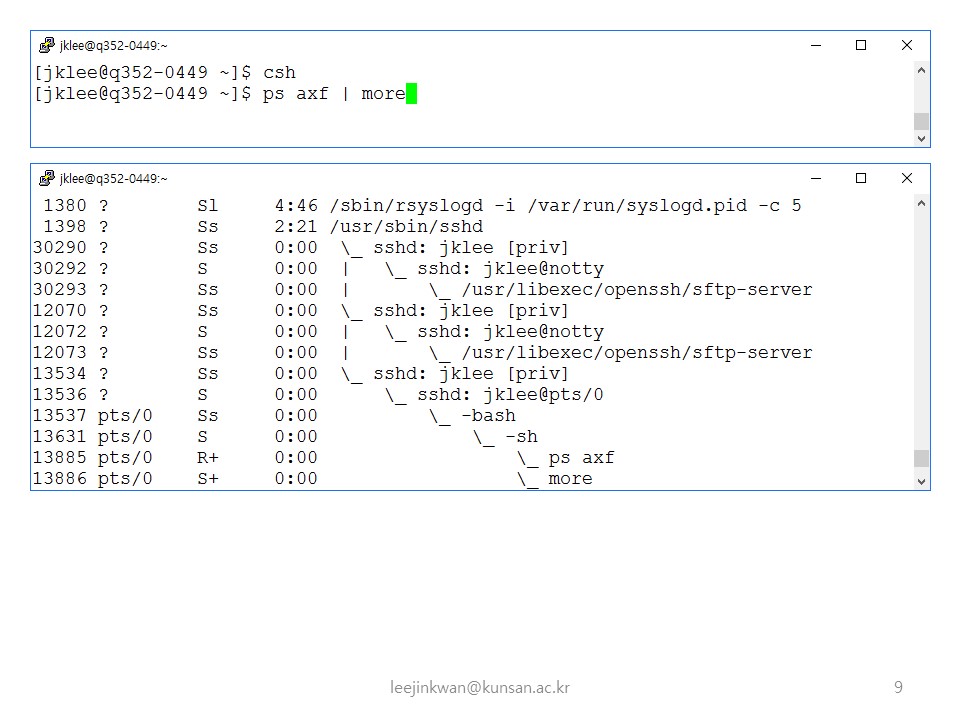Viewport: 960px width, 720px height.
Task: Click the scrollbar thumb in bottom terminal
Action: pyautogui.click(x=921, y=458)
